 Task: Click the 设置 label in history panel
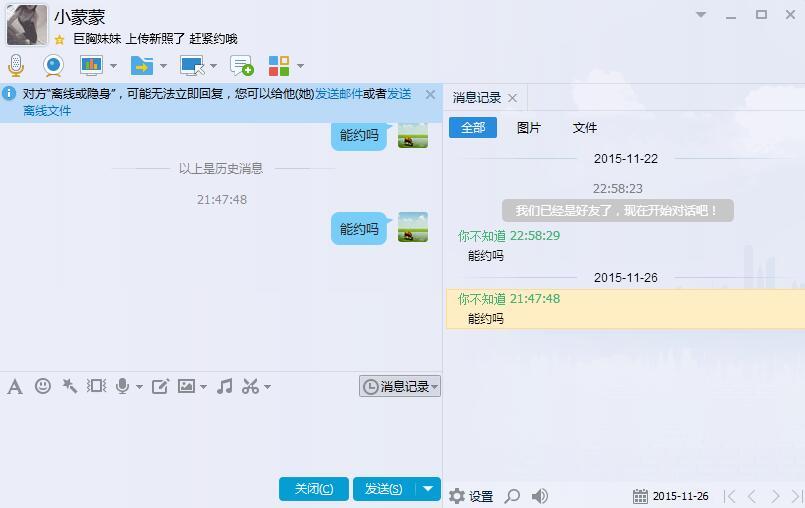pos(481,496)
